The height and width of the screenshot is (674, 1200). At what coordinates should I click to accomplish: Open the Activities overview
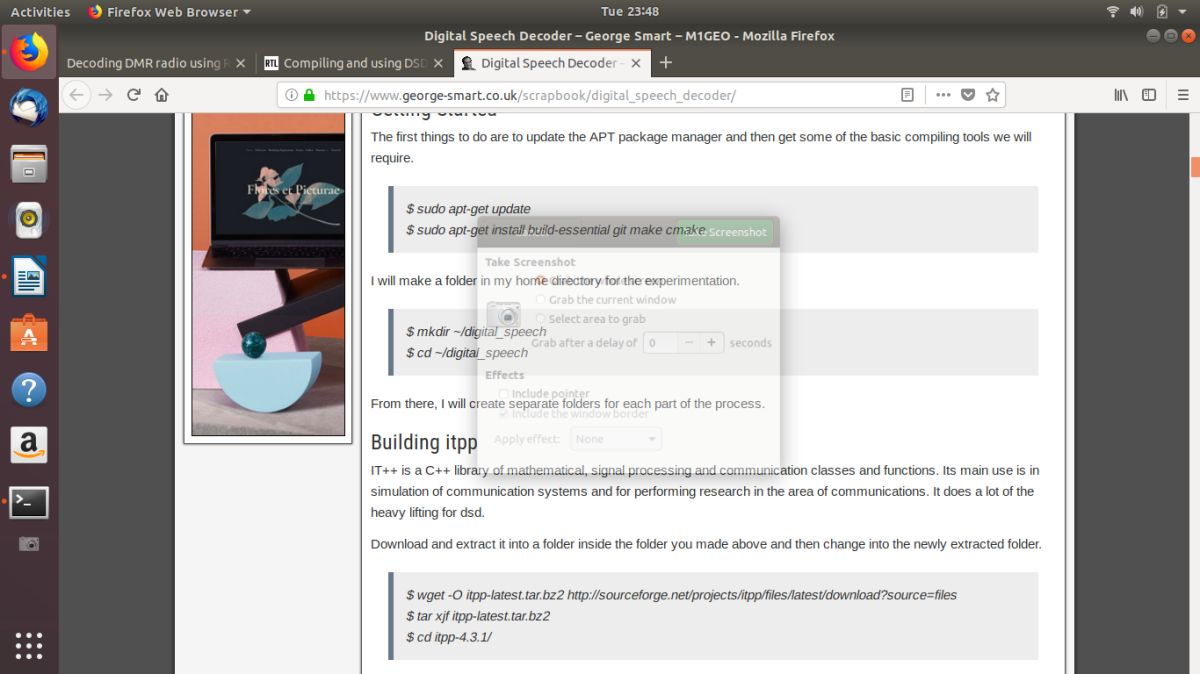40,11
